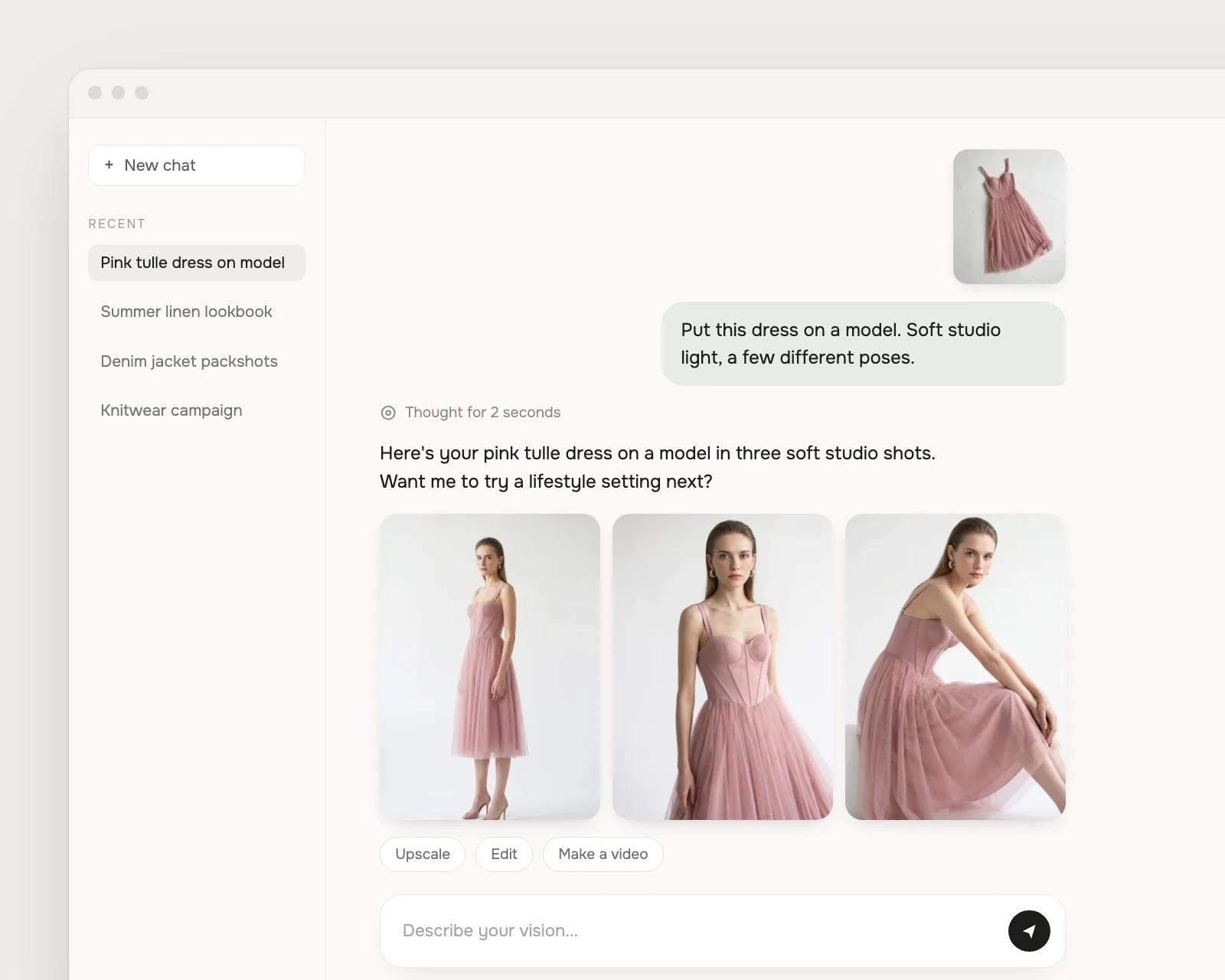Click the uploaded dress photo thumbnail
This screenshot has height=980, width=1225.
pos(1009,217)
